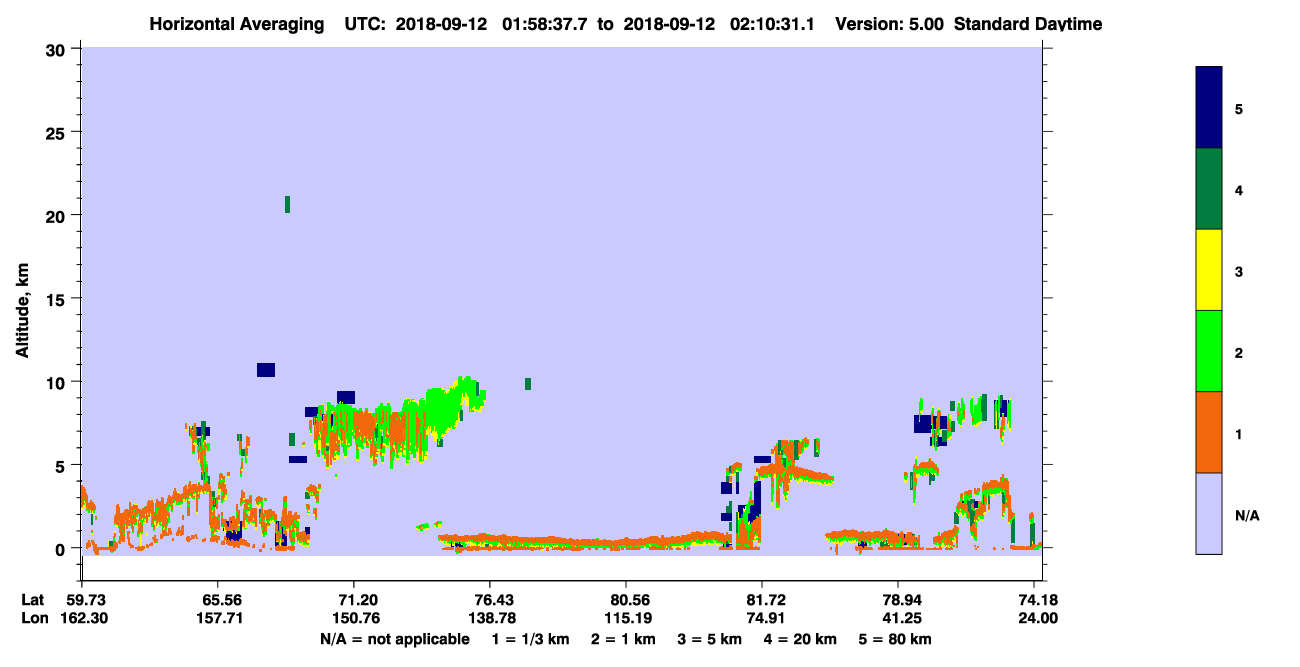Viewport: 1300px width, 667px height.
Task: Click the 'N/A = not applicable' legend text
Action: (x=394, y=639)
